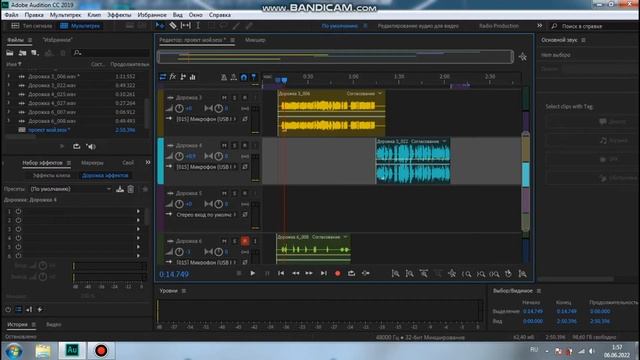Adjust Дорожка 4 pan knob
The height and width of the screenshot is (360, 640).
point(218,156)
